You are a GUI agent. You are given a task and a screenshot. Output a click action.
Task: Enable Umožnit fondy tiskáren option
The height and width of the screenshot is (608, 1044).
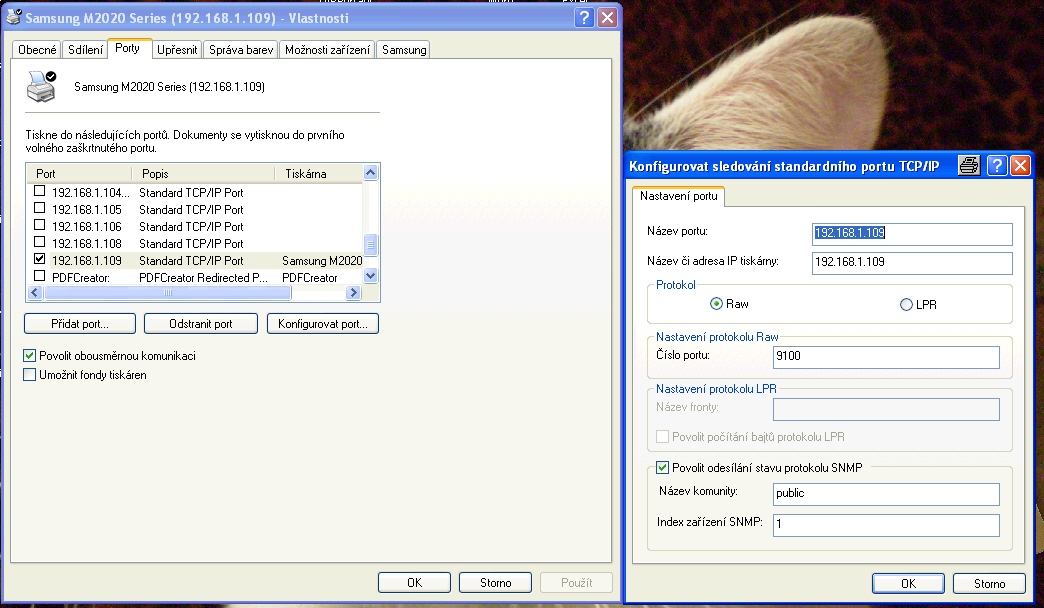(29, 375)
